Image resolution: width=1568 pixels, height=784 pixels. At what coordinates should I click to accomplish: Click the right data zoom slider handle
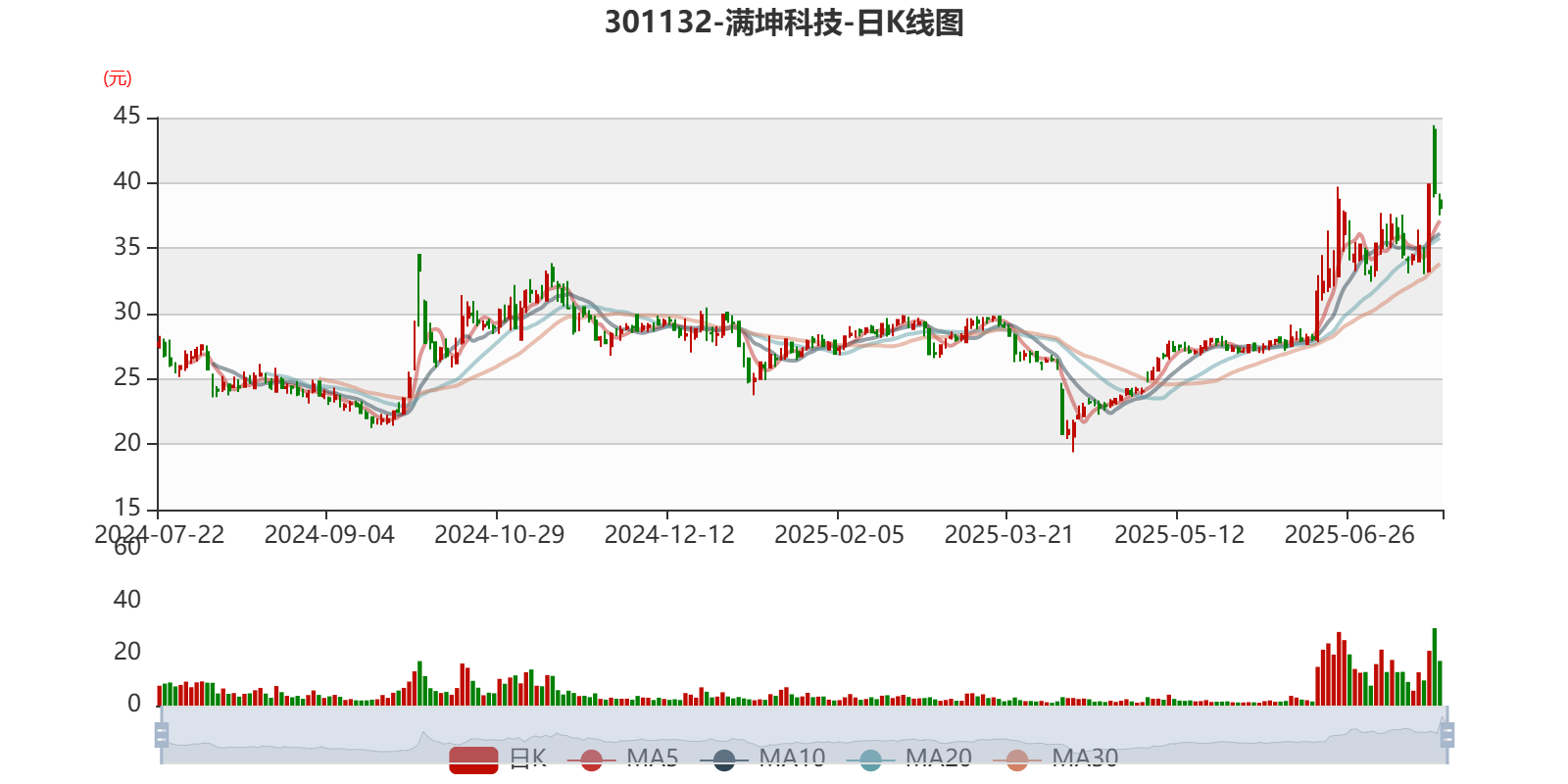point(1447,734)
